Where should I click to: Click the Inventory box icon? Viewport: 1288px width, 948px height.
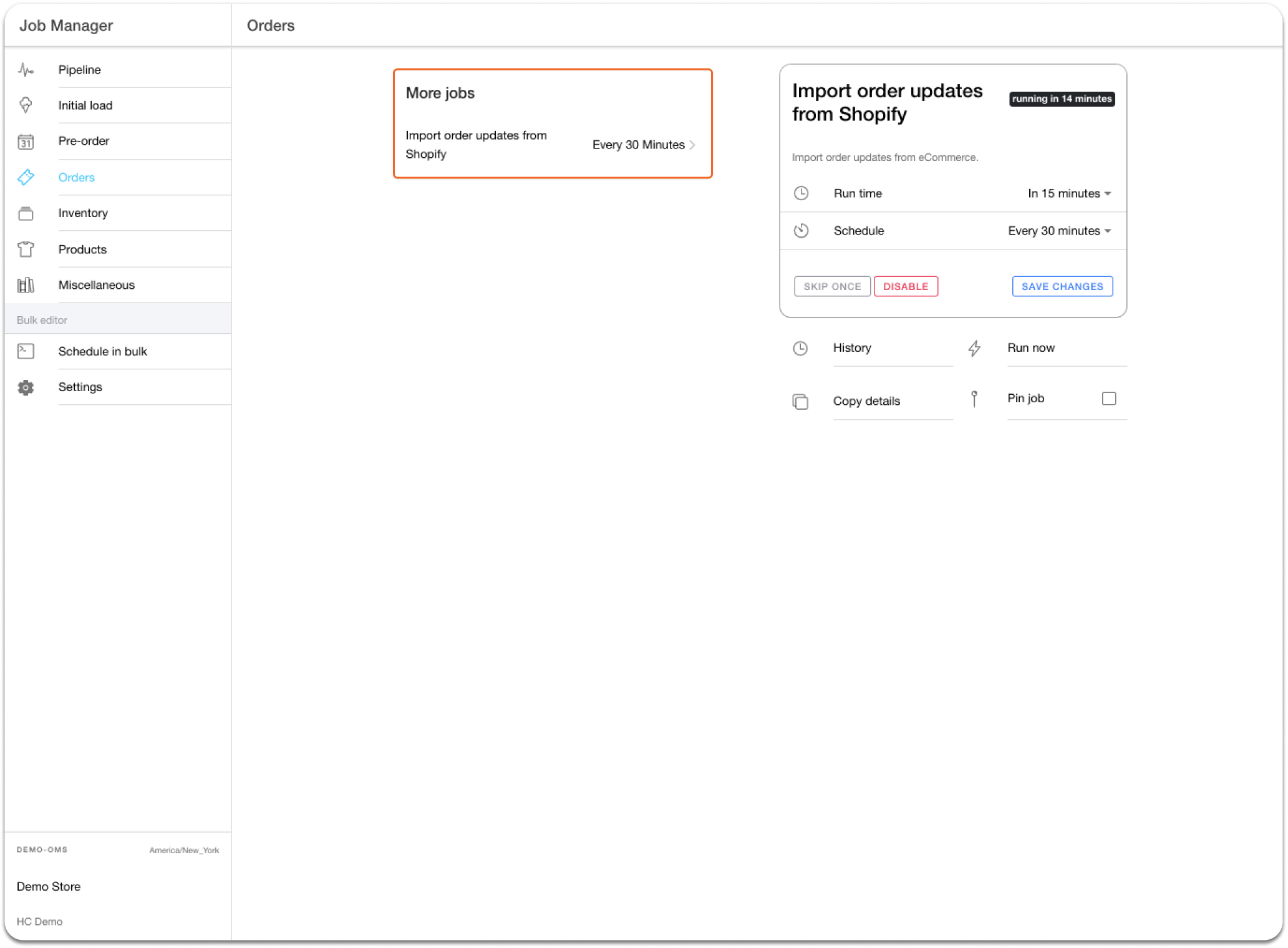(26, 213)
